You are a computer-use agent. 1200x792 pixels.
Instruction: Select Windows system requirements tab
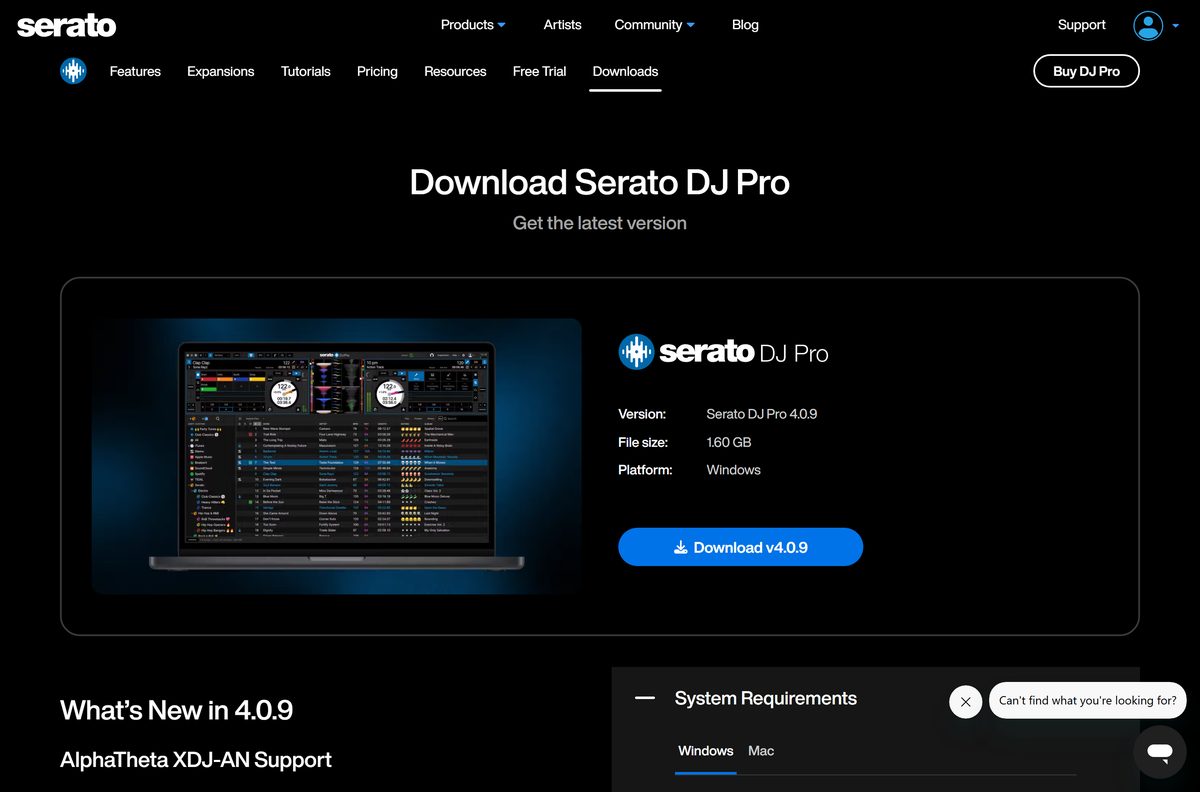706,751
